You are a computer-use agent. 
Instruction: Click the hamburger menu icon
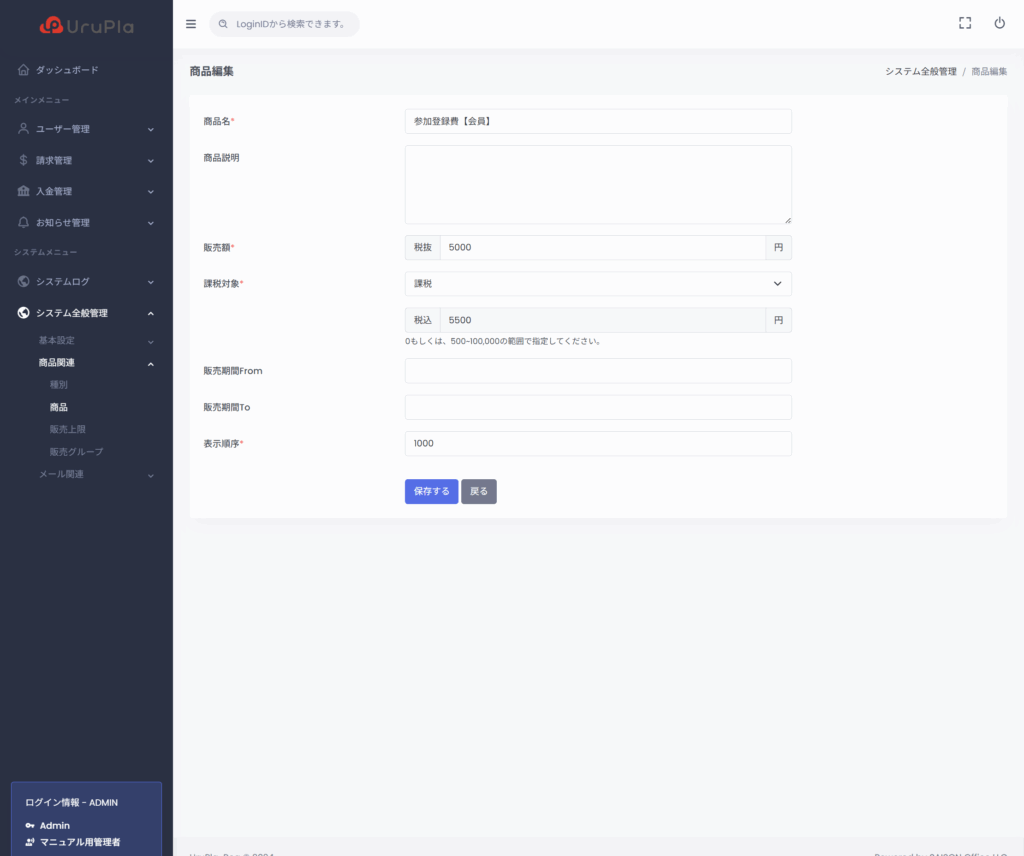(x=191, y=24)
